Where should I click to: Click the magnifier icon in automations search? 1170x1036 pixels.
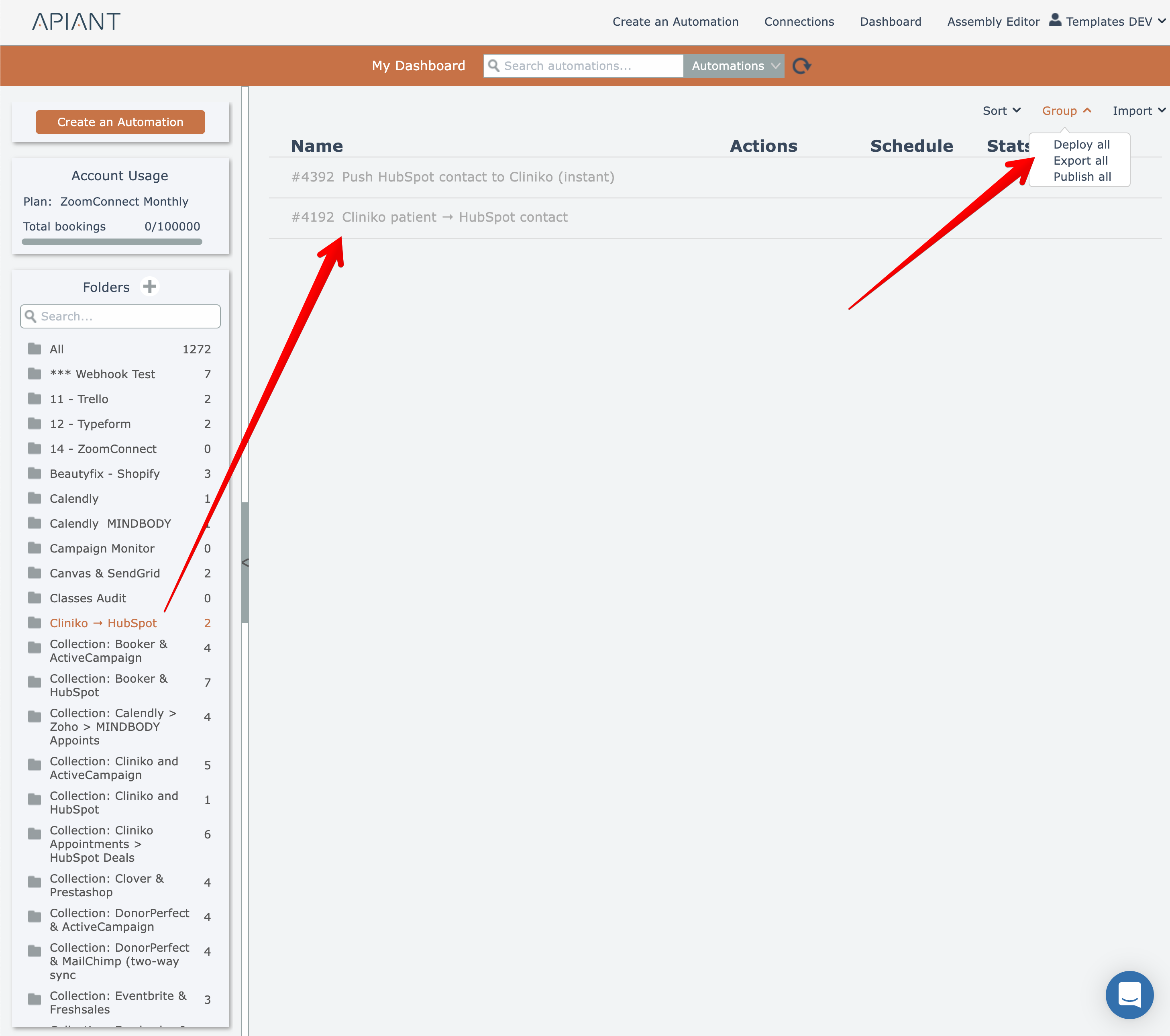(x=493, y=66)
